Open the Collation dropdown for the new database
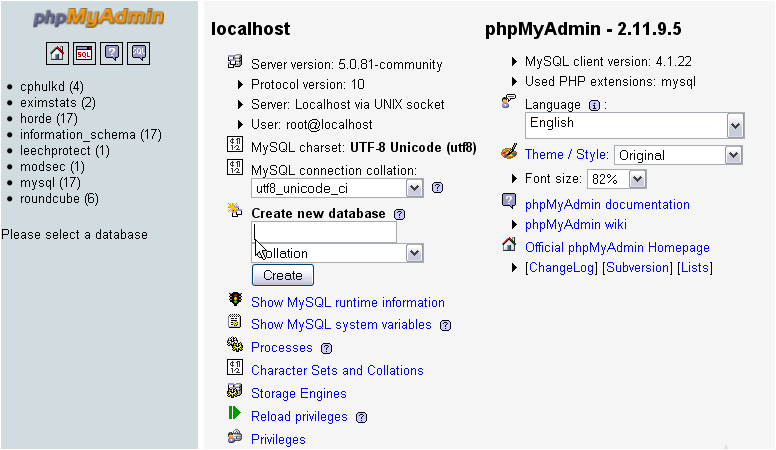This screenshot has height=450, width=776. pyautogui.click(x=337, y=253)
